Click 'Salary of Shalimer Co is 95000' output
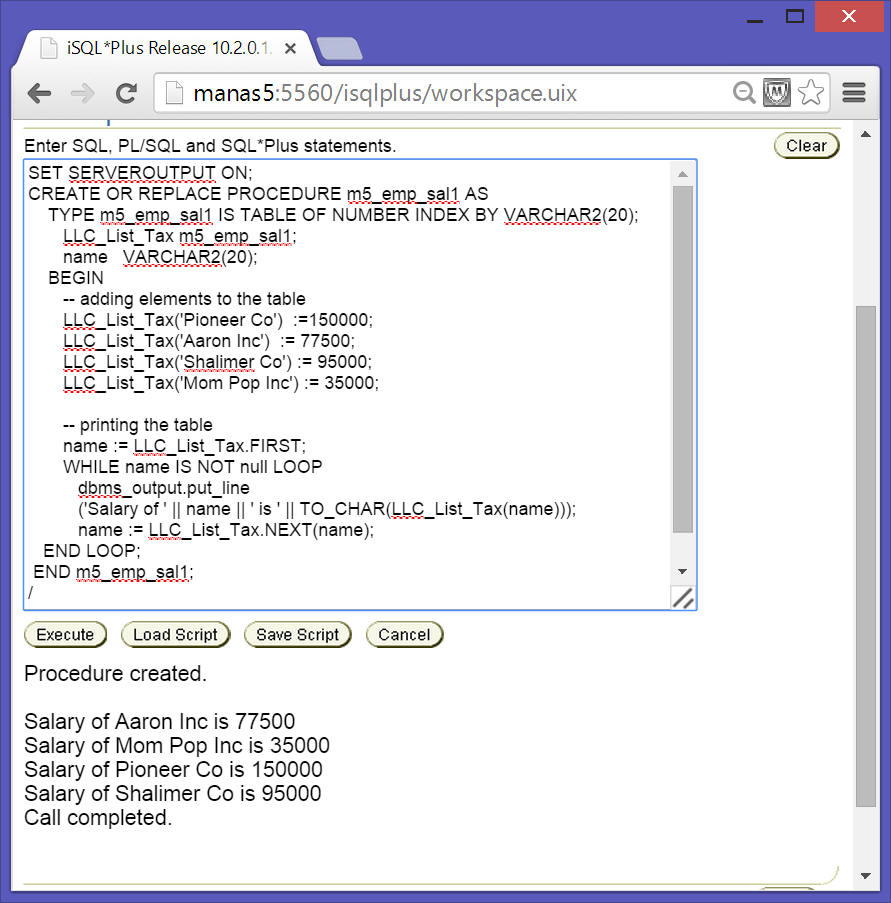Image resolution: width=891 pixels, height=903 pixels. [x=173, y=794]
